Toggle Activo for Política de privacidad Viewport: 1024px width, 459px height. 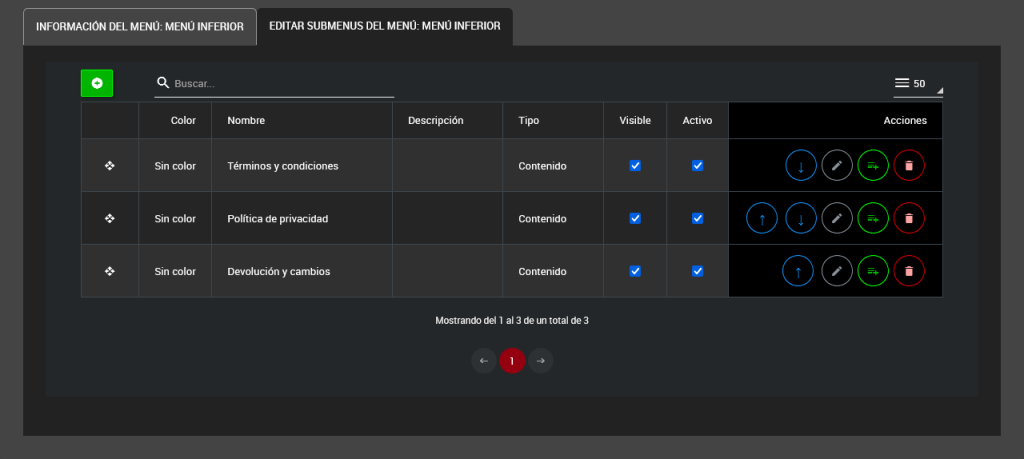click(x=698, y=218)
